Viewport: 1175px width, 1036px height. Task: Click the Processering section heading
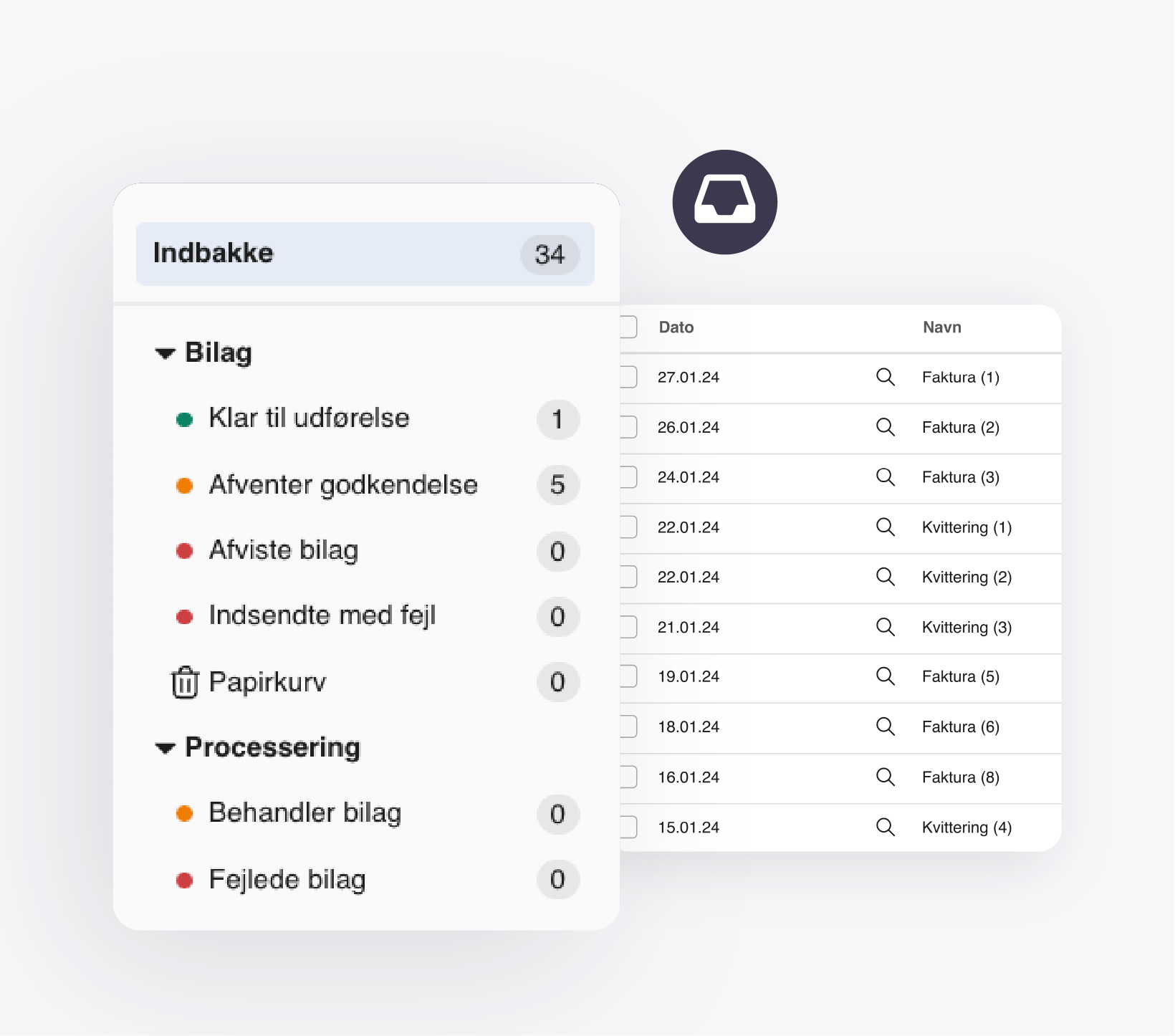tap(272, 747)
